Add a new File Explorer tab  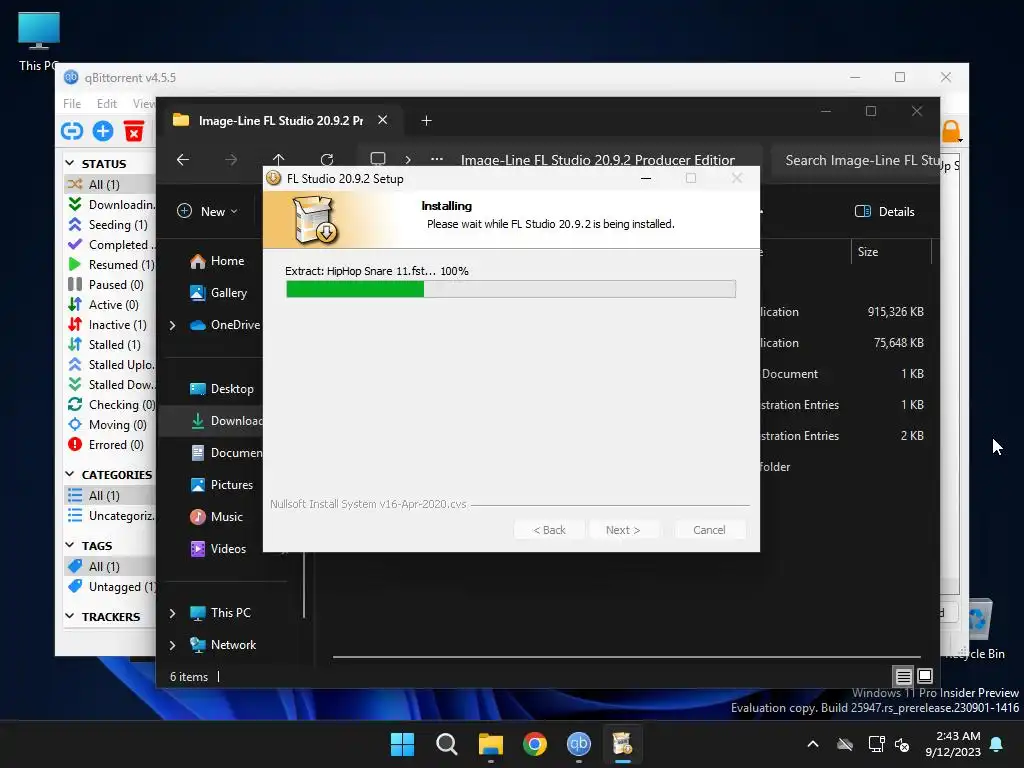coord(426,121)
